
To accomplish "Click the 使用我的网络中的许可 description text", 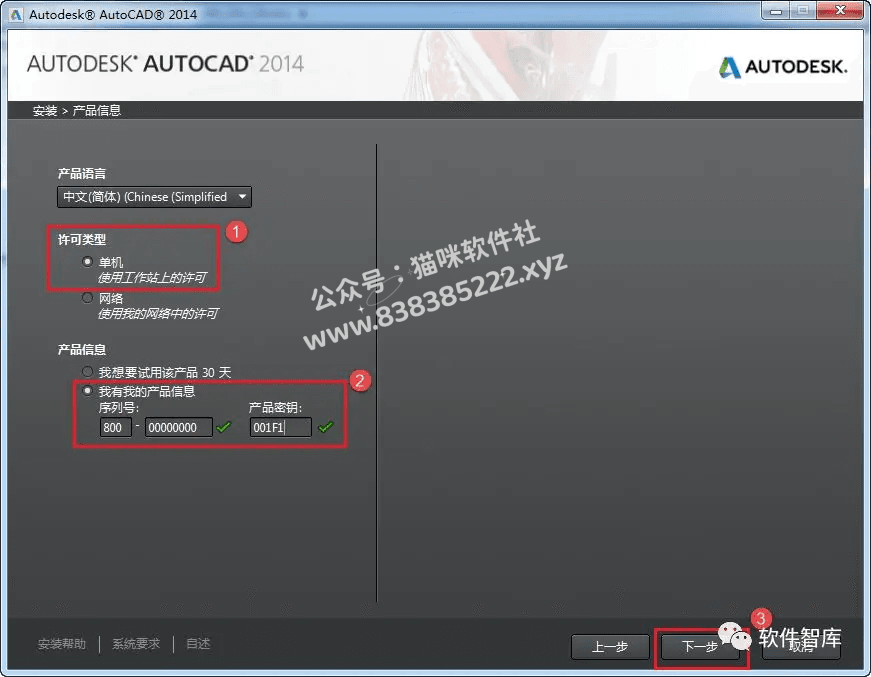I will click(158, 314).
